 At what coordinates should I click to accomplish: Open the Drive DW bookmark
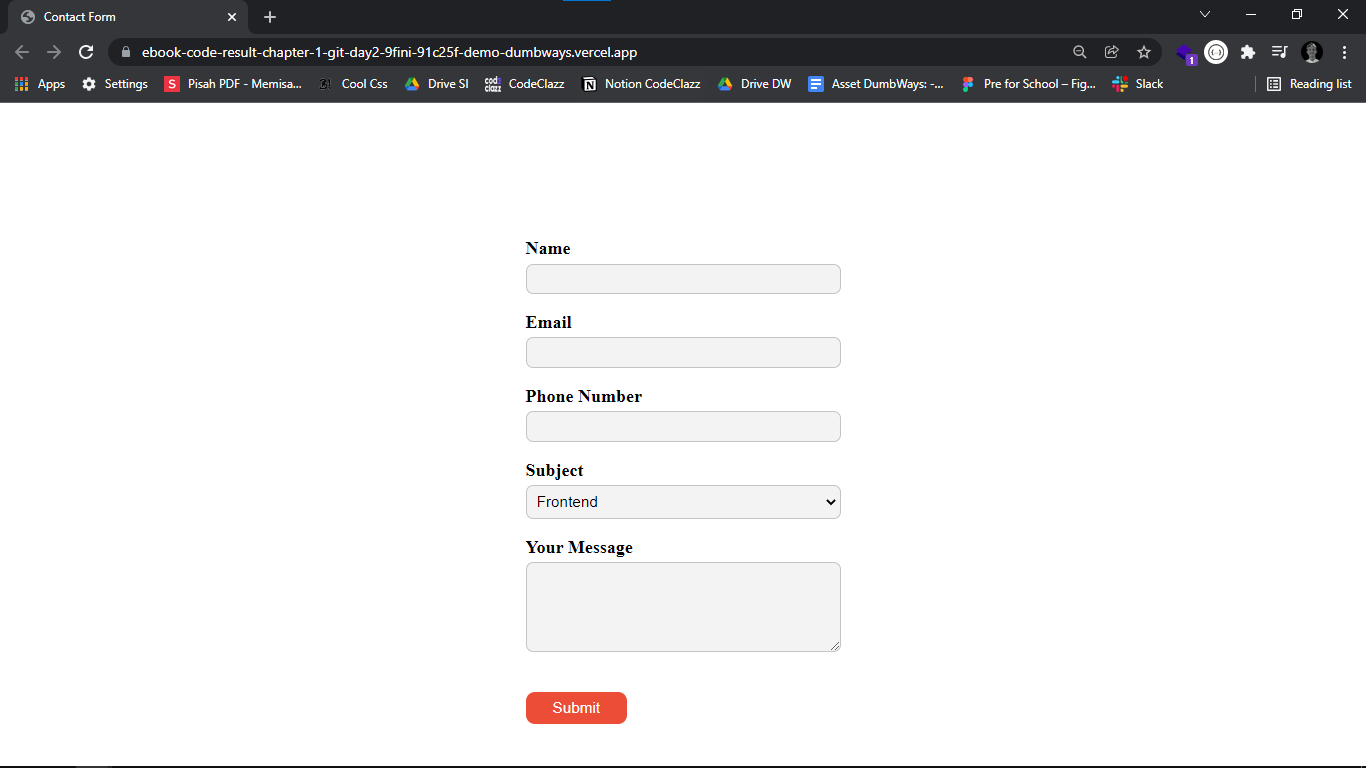[x=754, y=84]
